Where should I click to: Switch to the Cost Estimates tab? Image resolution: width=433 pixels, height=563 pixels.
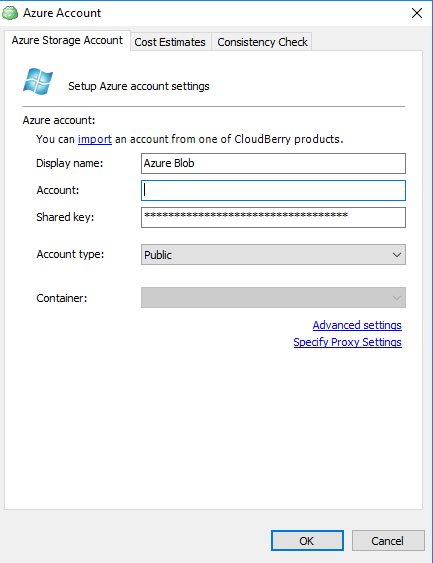[x=170, y=42]
